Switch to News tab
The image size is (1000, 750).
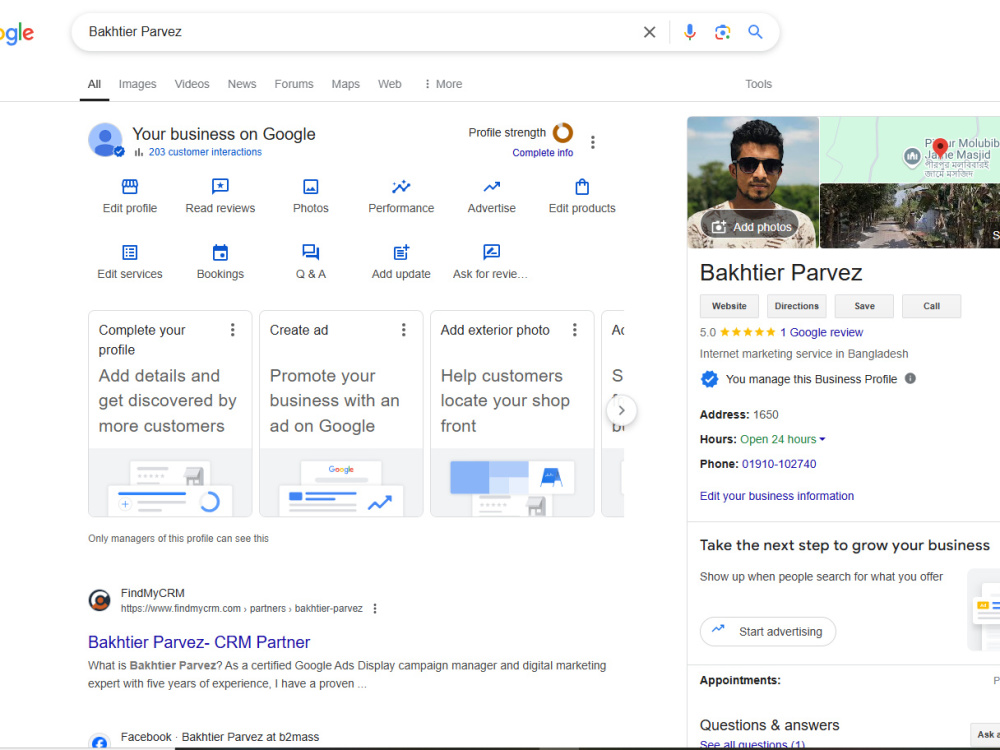242,84
